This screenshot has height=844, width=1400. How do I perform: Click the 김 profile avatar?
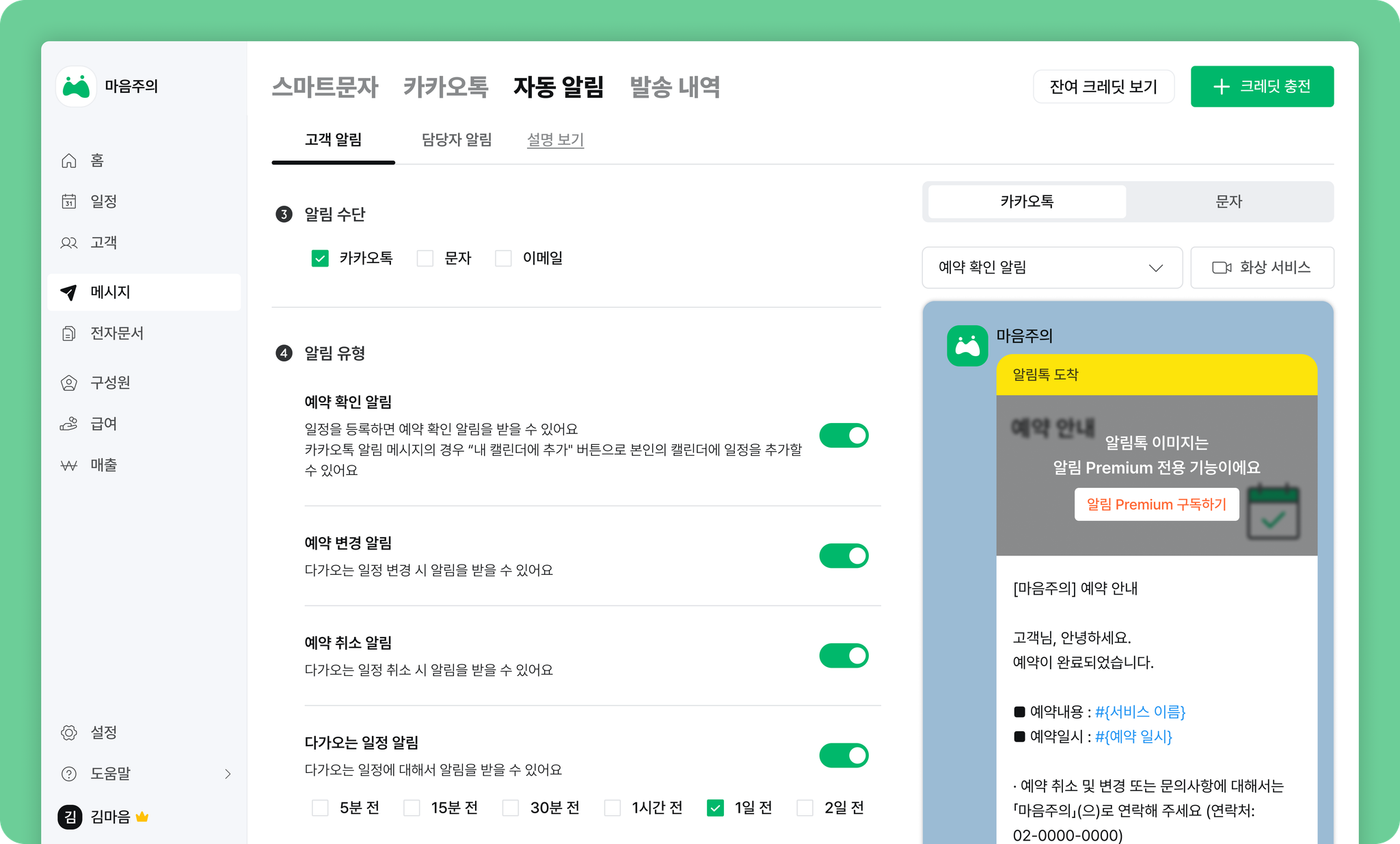[70, 817]
